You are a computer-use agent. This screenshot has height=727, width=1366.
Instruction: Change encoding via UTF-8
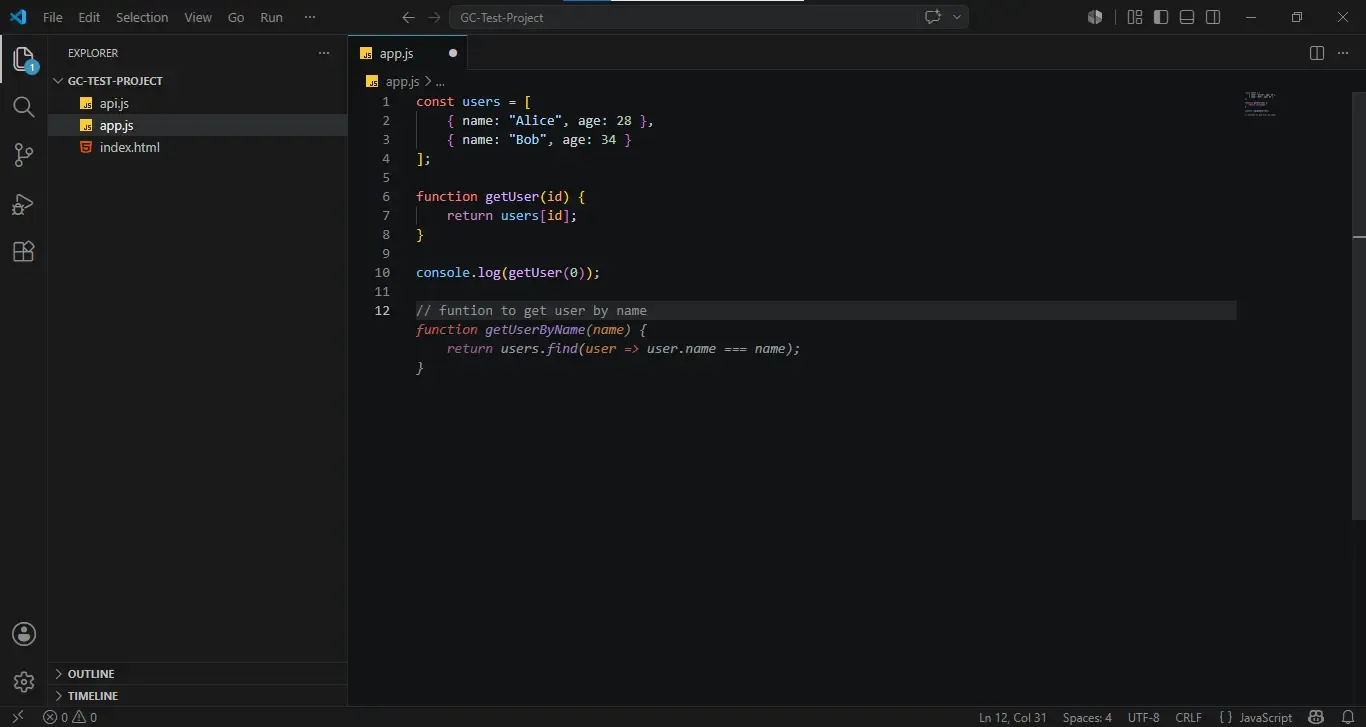(x=1143, y=717)
